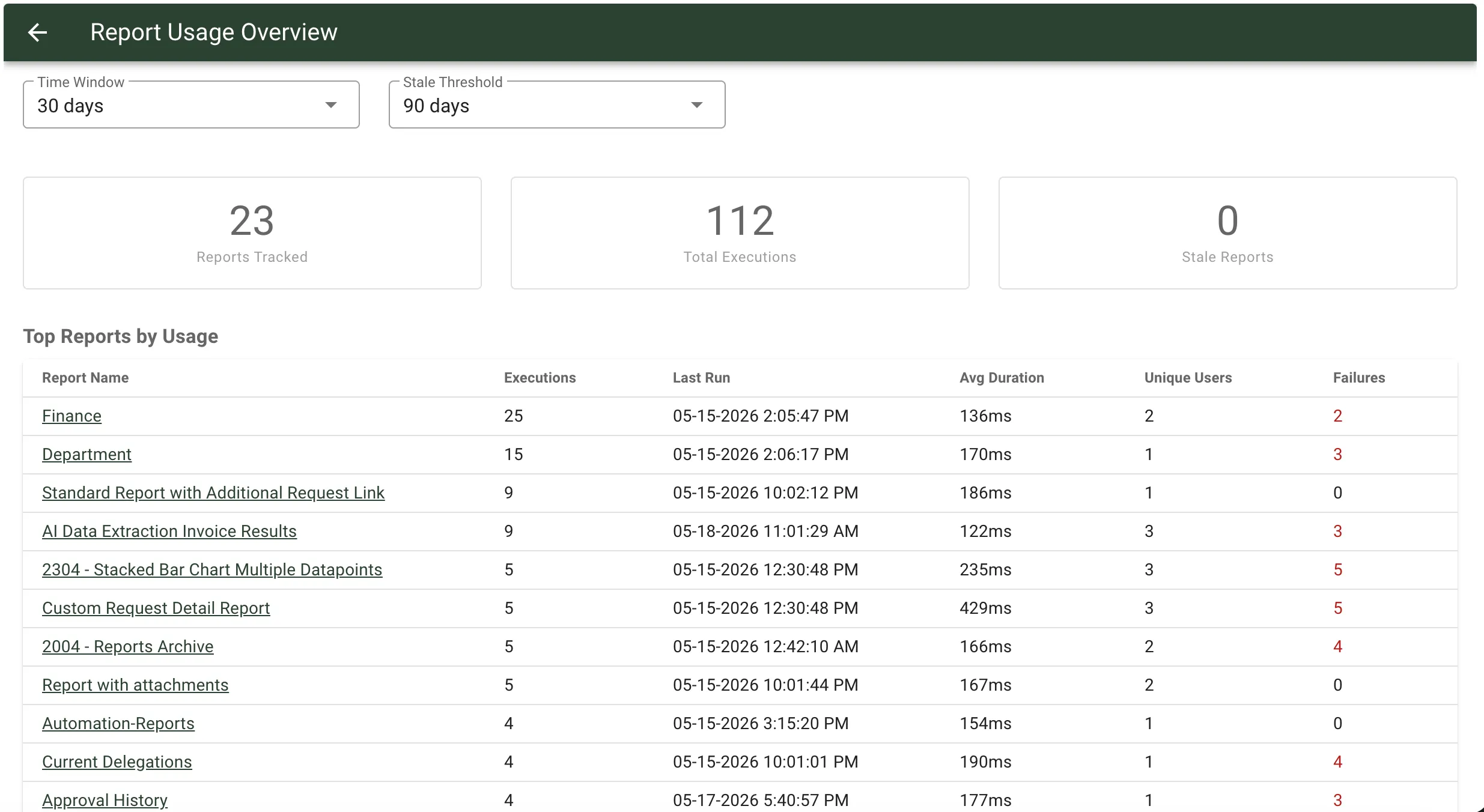This screenshot has width=1484, height=812.
Task: Click Finance last run 05-15-2026 2:05:47 PM
Action: click(x=761, y=416)
